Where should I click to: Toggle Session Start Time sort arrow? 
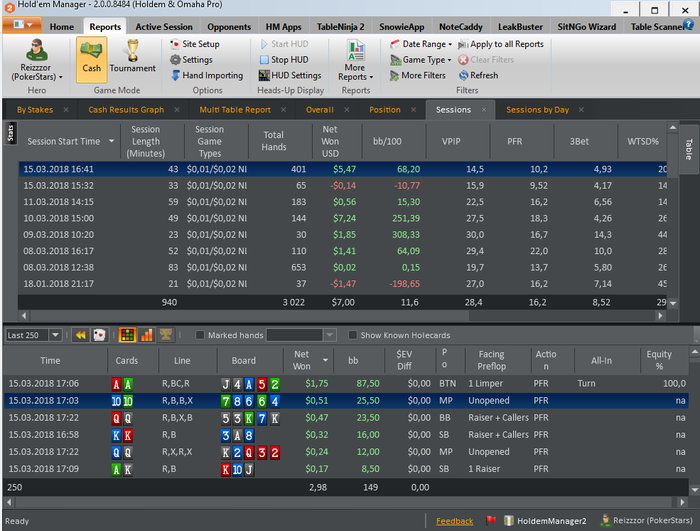click(112, 141)
